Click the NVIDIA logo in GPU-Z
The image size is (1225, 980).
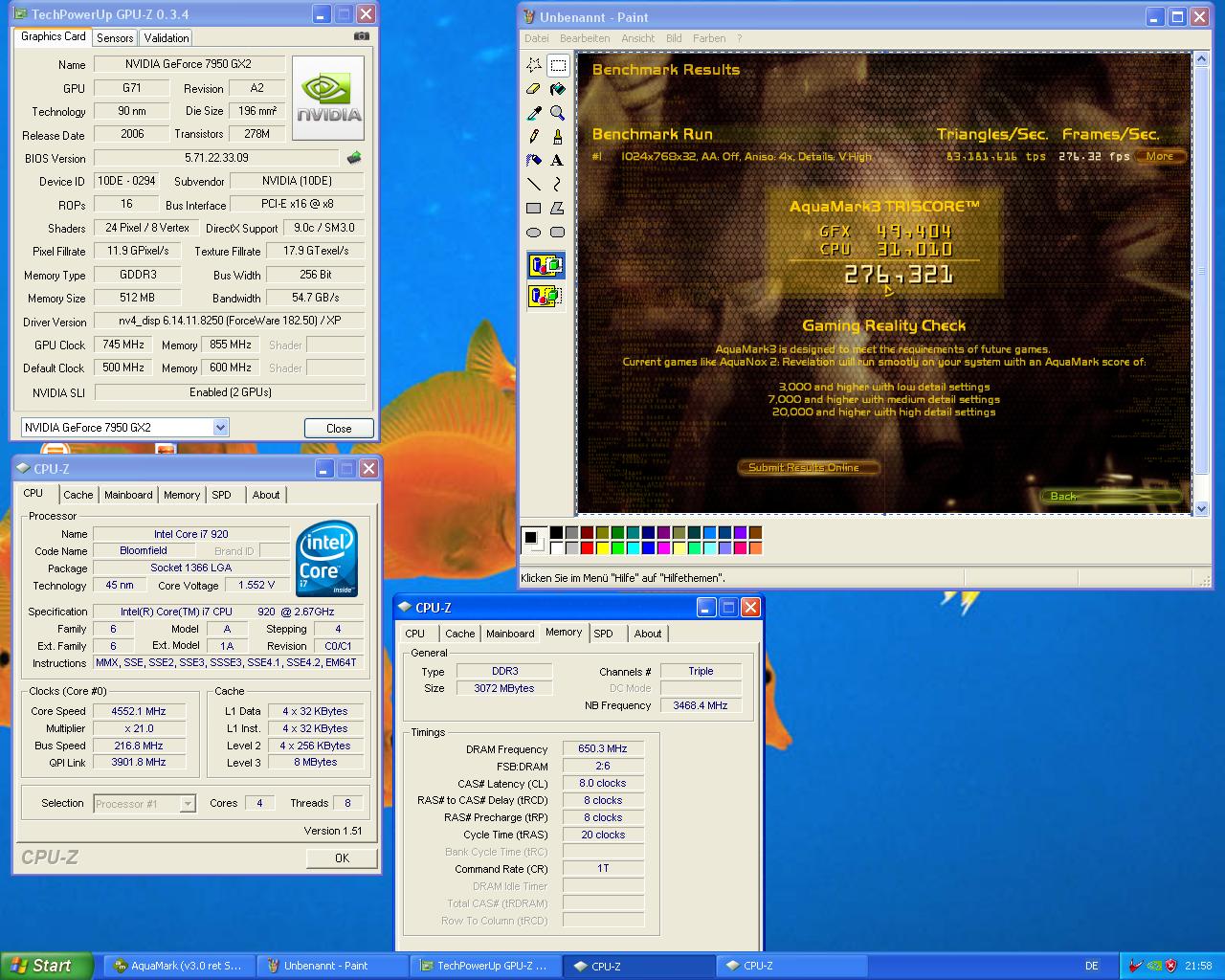[328, 99]
